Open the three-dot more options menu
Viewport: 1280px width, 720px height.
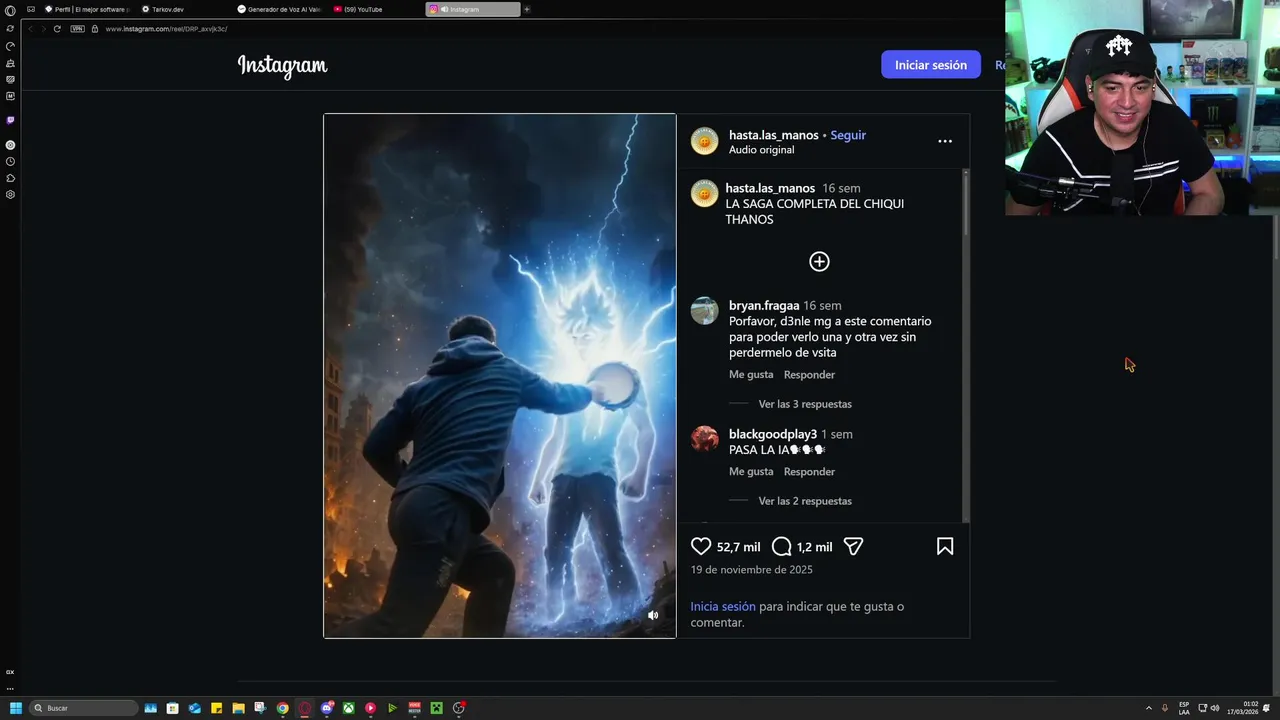[945, 141]
